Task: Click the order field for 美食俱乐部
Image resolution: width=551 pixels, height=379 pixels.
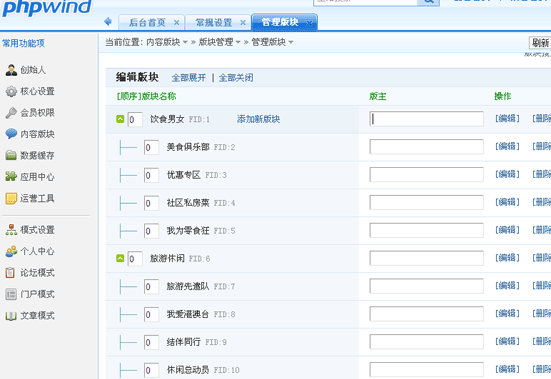Action: (x=151, y=147)
